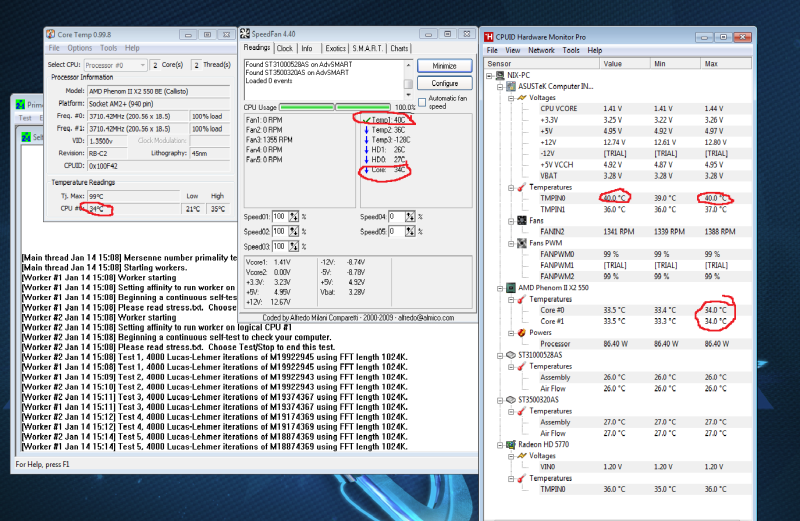Collapse the ST31000528AS drive node
Screen dimensions: 800x521
501,356
